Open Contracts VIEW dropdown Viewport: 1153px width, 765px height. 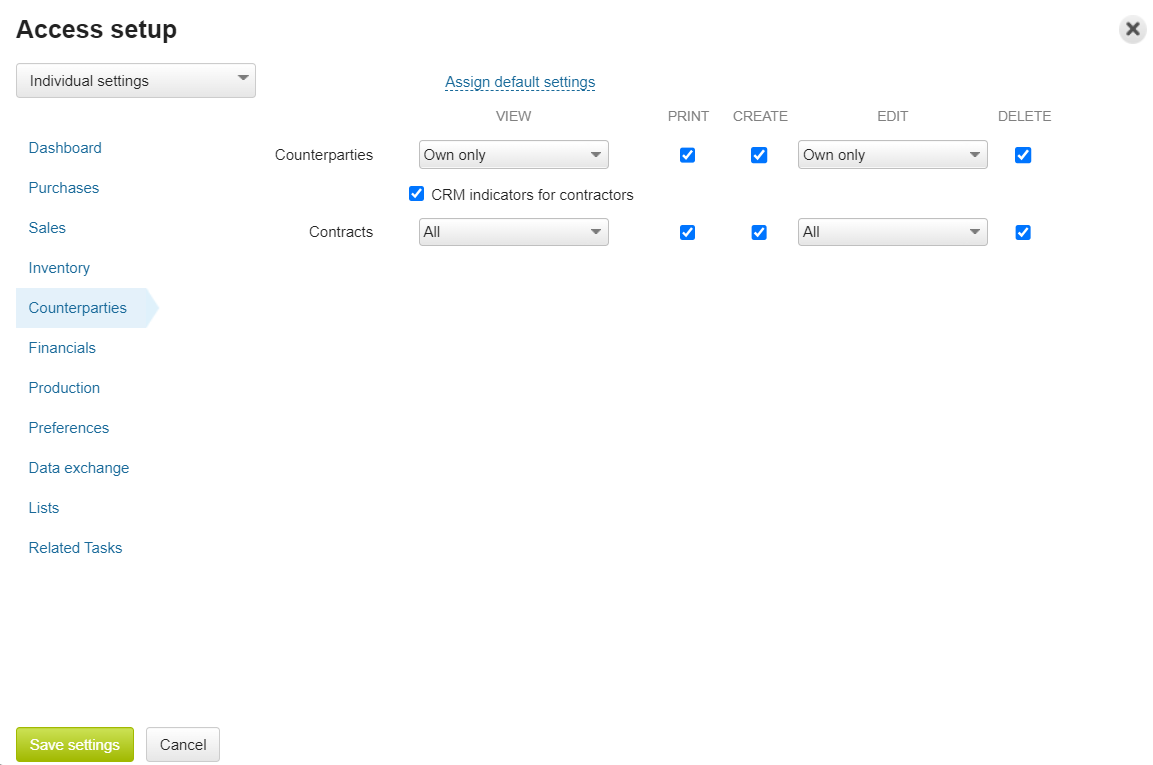click(513, 232)
